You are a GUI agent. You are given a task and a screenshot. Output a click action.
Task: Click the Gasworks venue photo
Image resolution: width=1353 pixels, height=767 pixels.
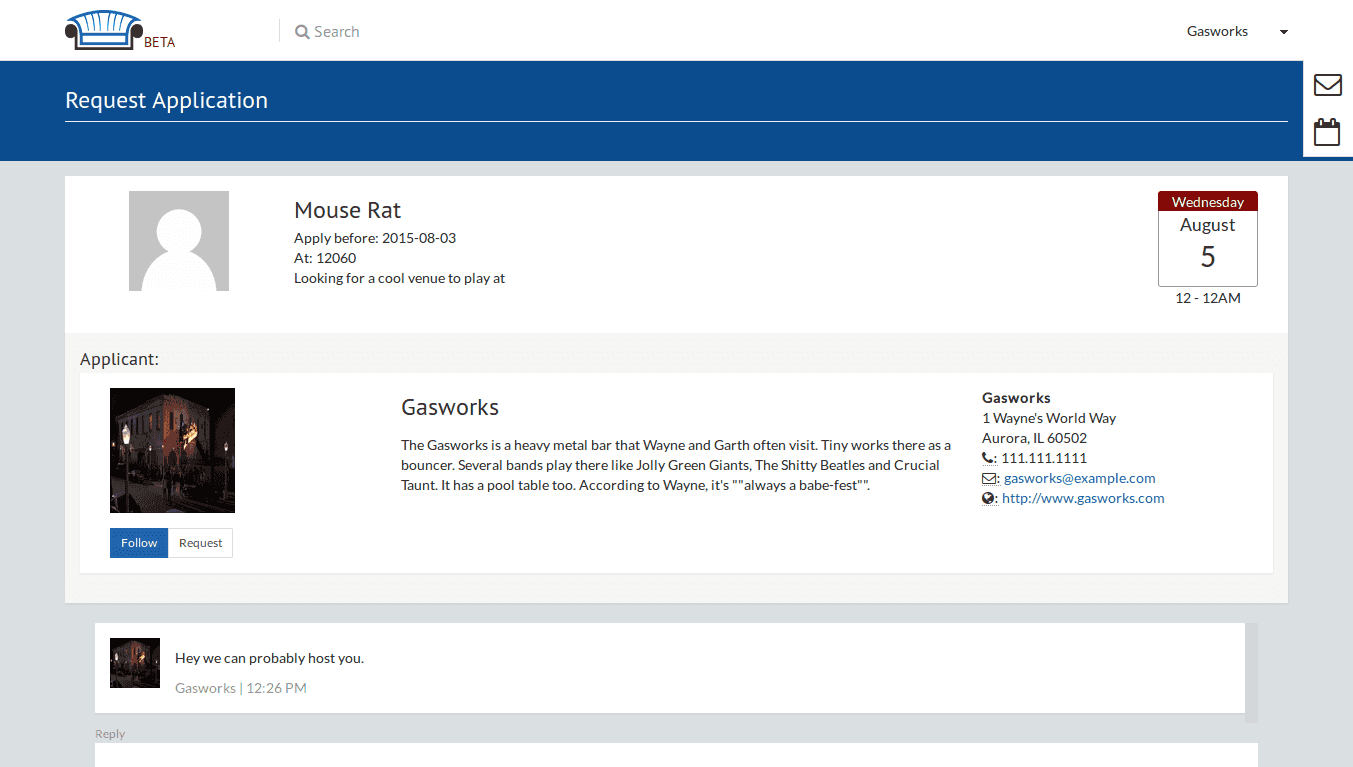tap(172, 450)
